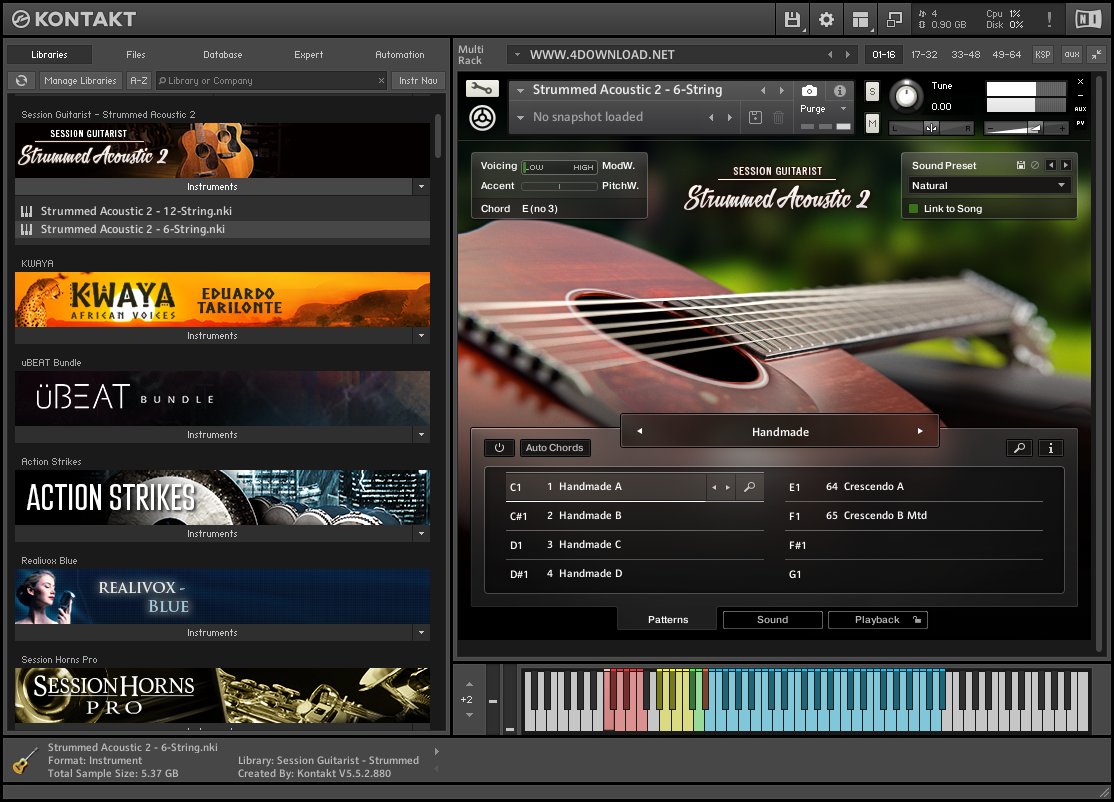The image size is (1114, 802).
Task: Click the save (floppy disk) icon in header
Action: tap(792, 20)
